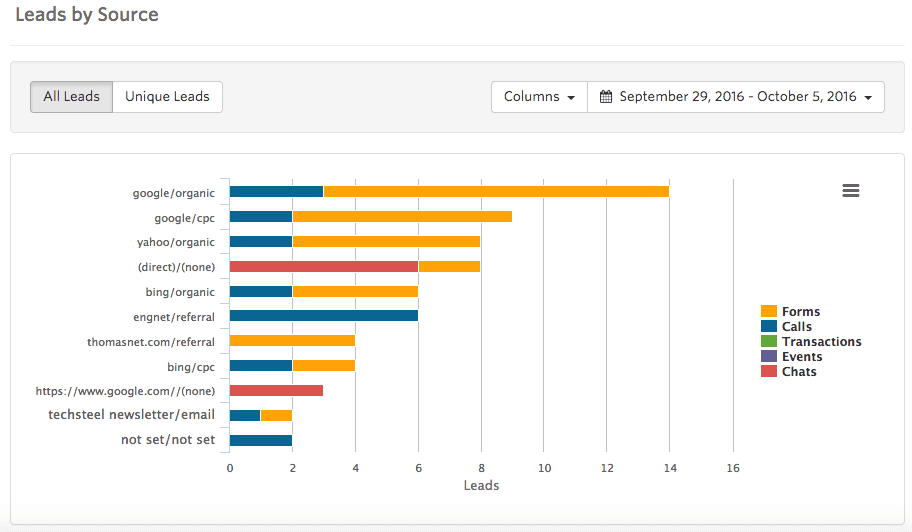912x532 pixels.
Task: Click the thomasnet.com/referral axis label
Action: tap(151, 342)
